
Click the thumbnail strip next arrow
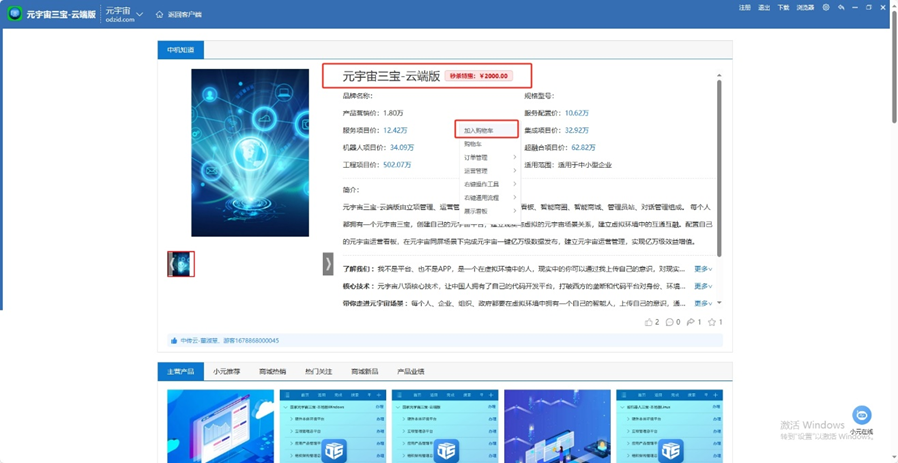pyautogui.click(x=328, y=264)
